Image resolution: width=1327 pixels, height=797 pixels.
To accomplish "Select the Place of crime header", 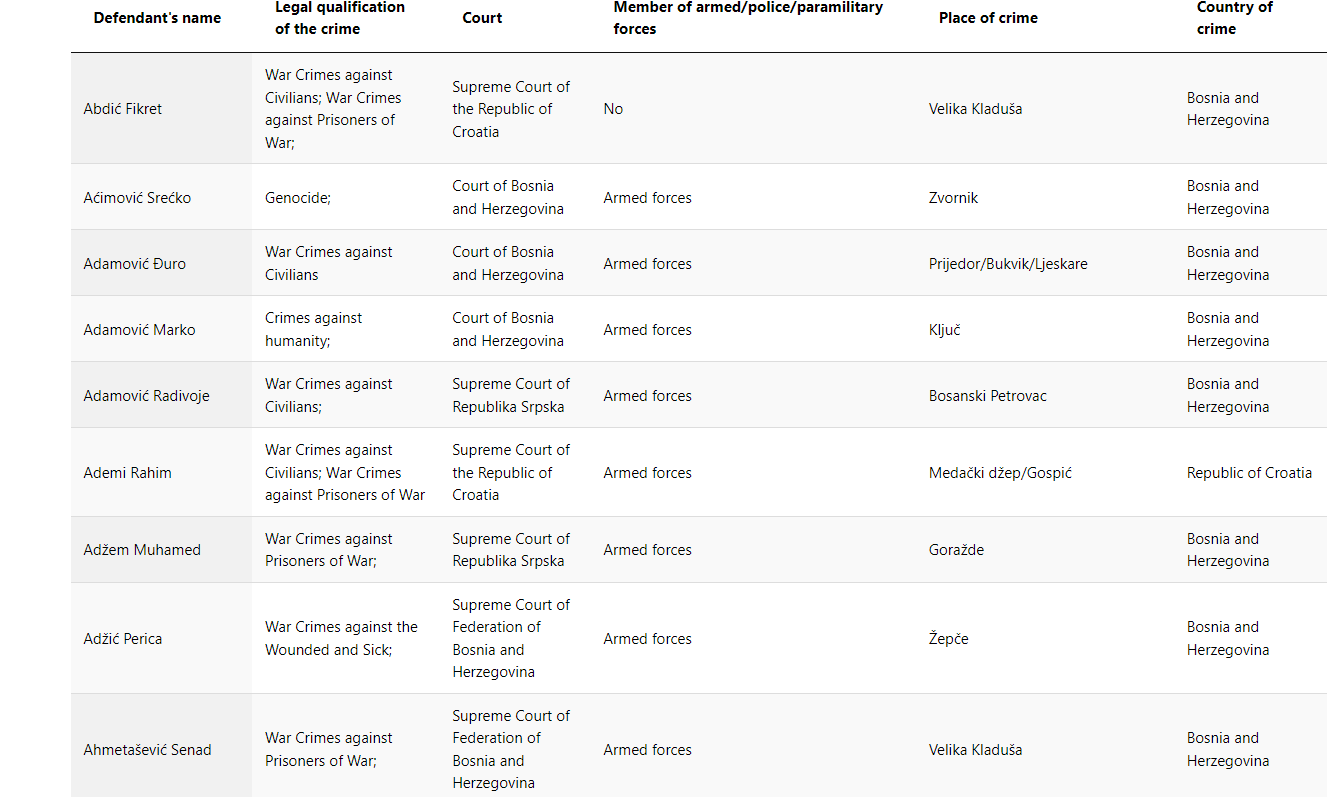I will (x=988, y=18).
